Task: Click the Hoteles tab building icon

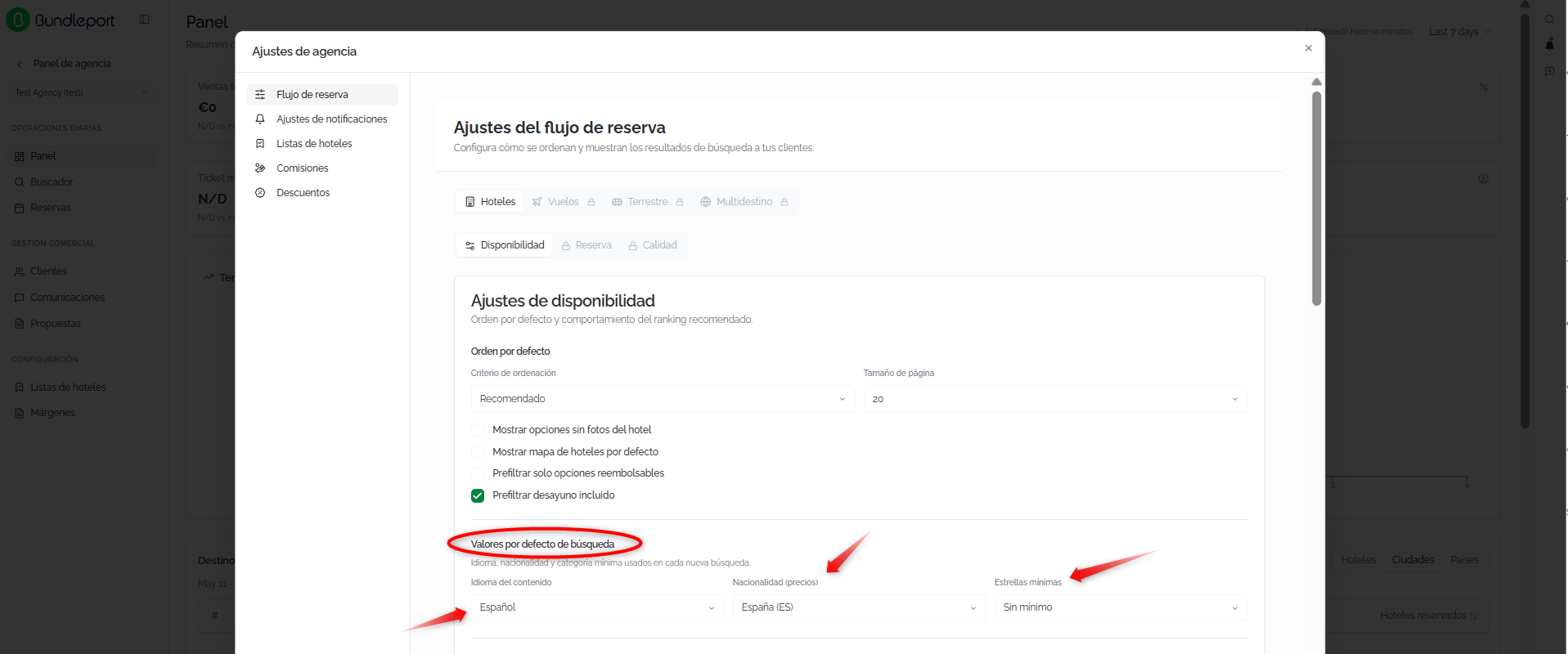Action: 470,202
